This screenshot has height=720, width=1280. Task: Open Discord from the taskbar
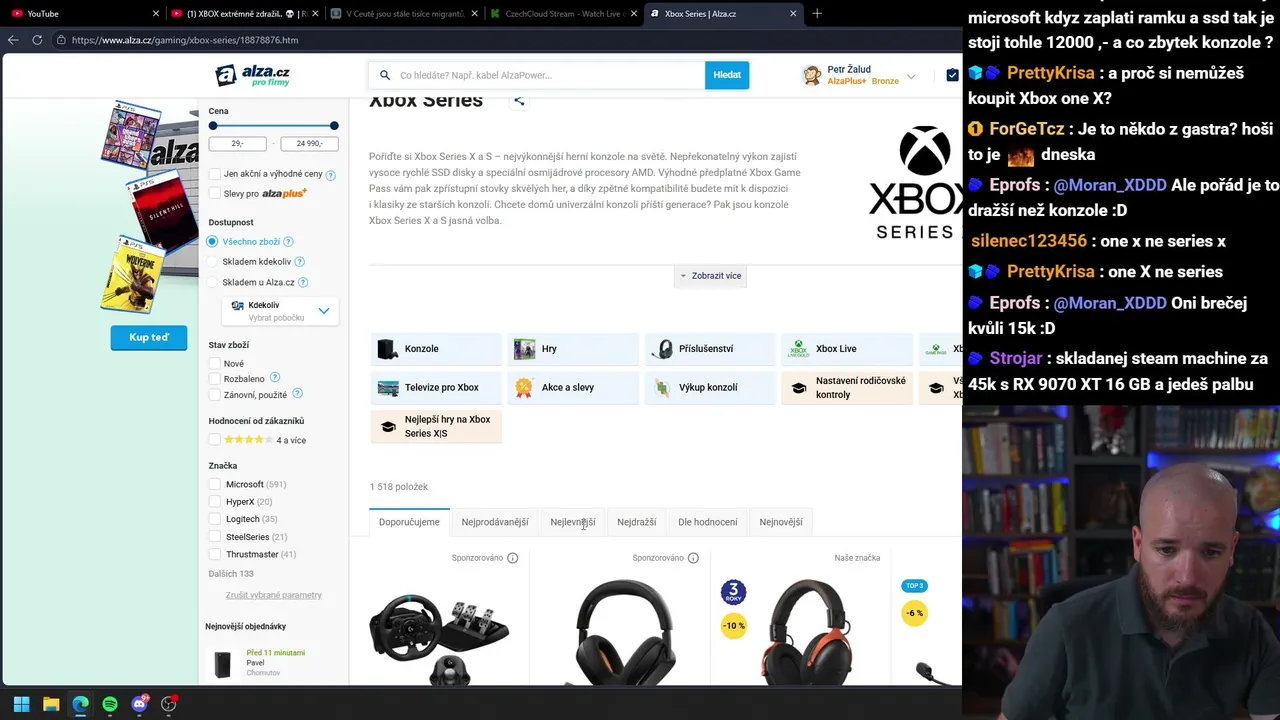pos(140,704)
